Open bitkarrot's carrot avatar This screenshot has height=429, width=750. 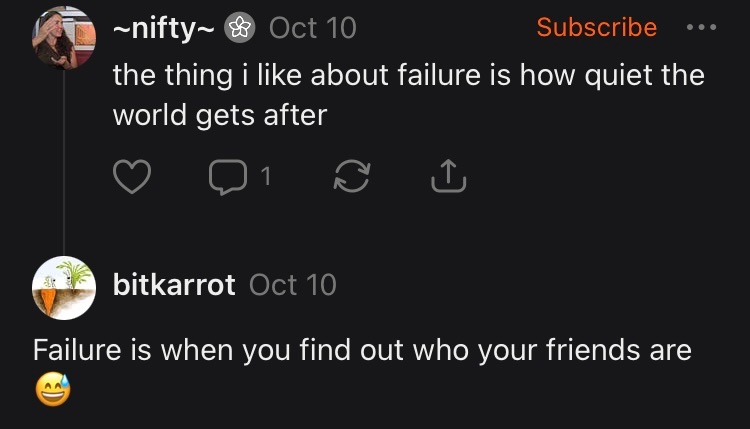click(63, 287)
